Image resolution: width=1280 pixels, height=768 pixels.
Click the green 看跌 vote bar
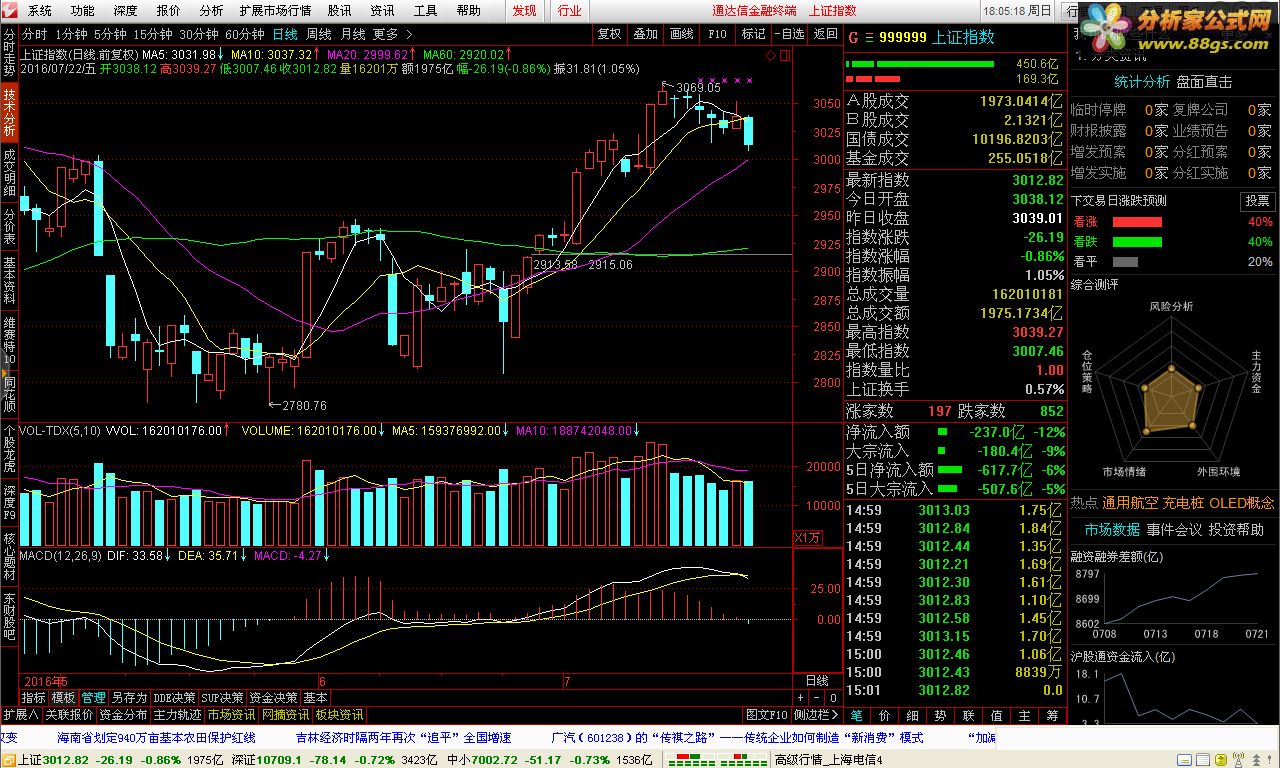pyautogui.click(x=1137, y=242)
